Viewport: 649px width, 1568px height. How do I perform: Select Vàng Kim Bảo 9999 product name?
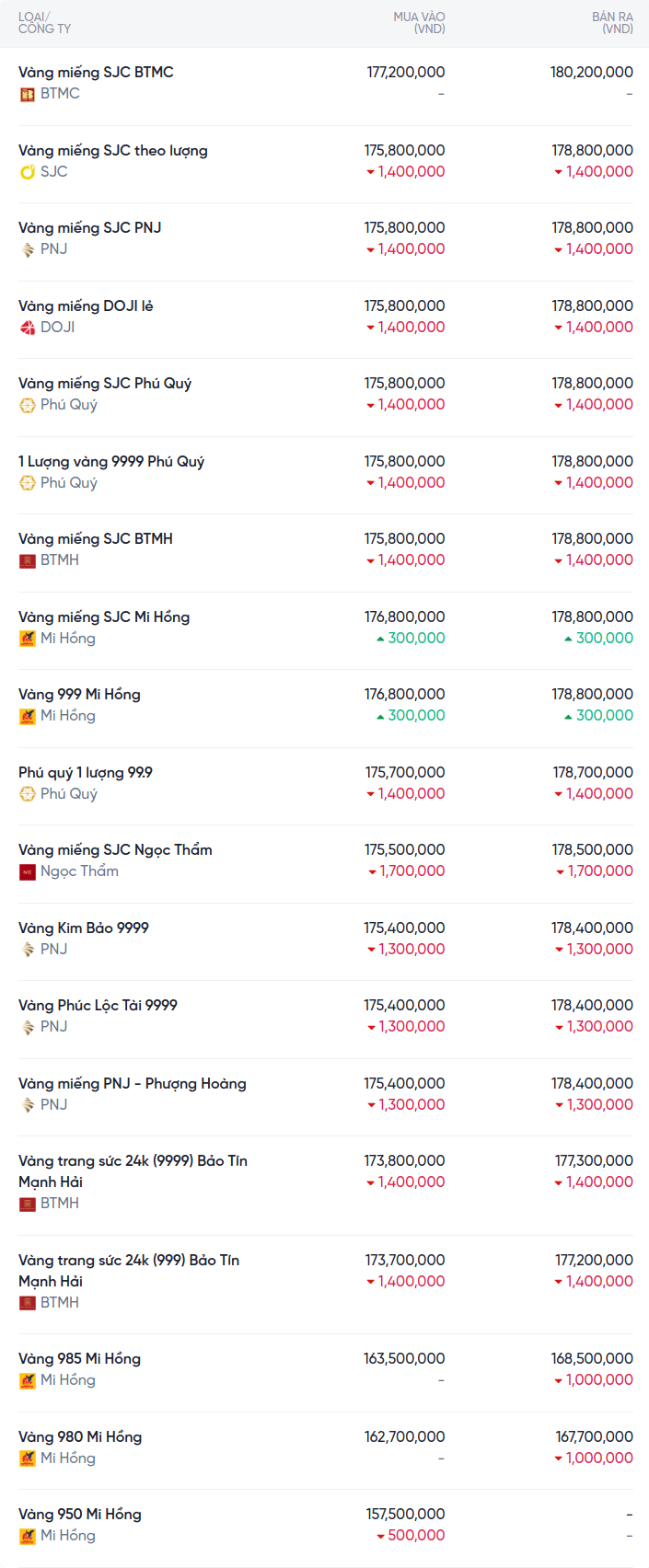point(84,928)
